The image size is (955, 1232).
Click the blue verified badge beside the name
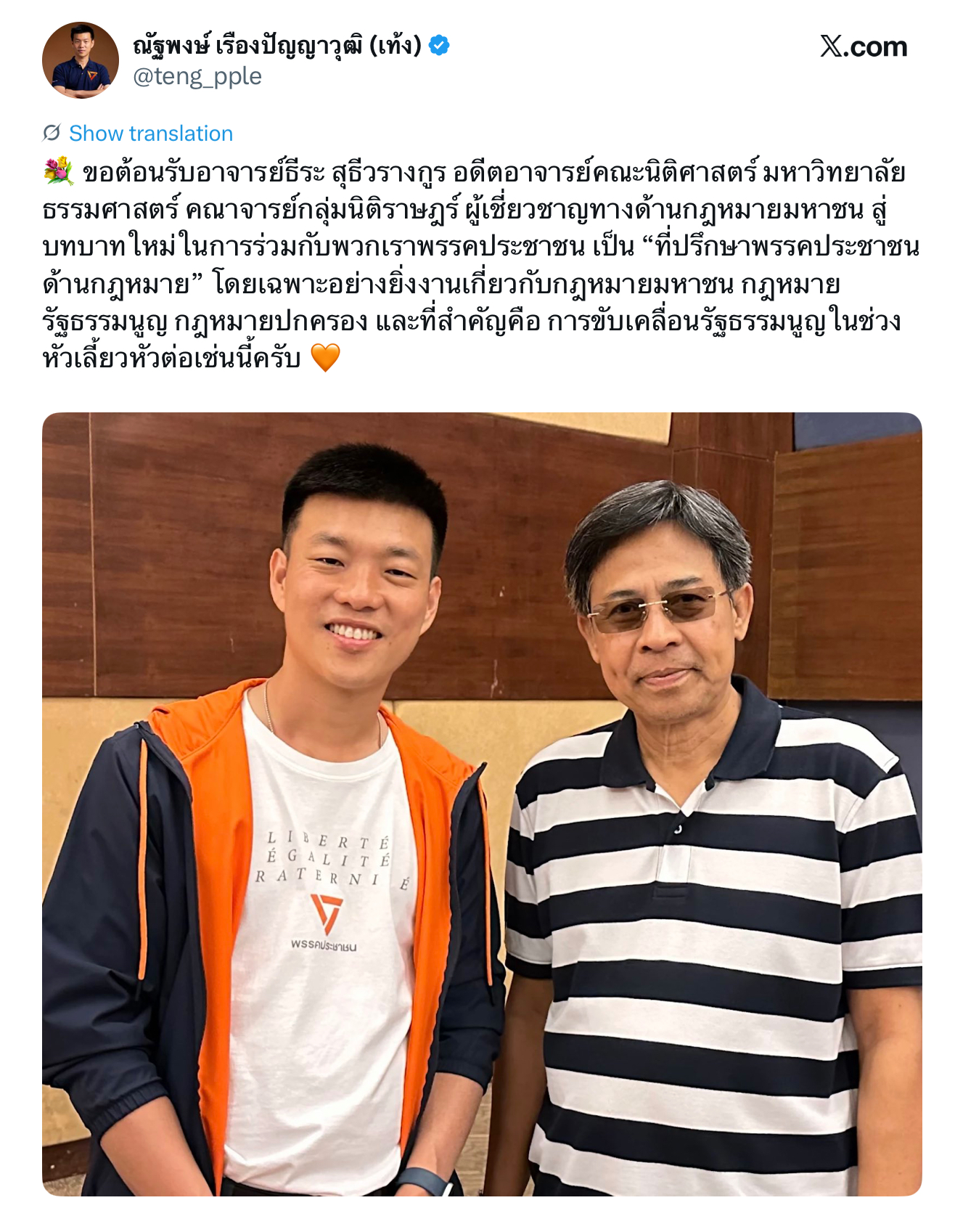tap(439, 45)
